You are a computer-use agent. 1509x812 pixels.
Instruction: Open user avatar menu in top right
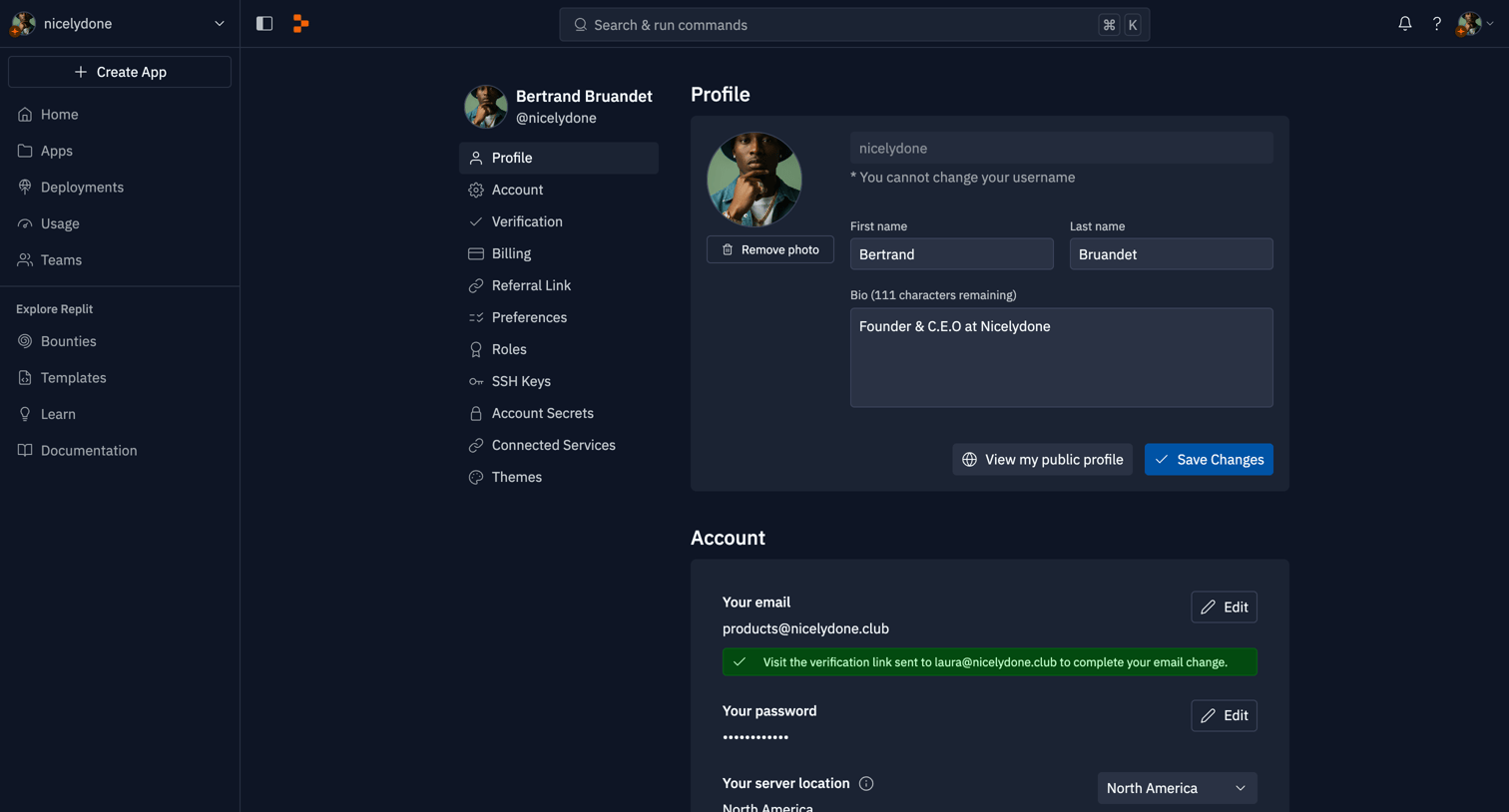click(x=1475, y=24)
